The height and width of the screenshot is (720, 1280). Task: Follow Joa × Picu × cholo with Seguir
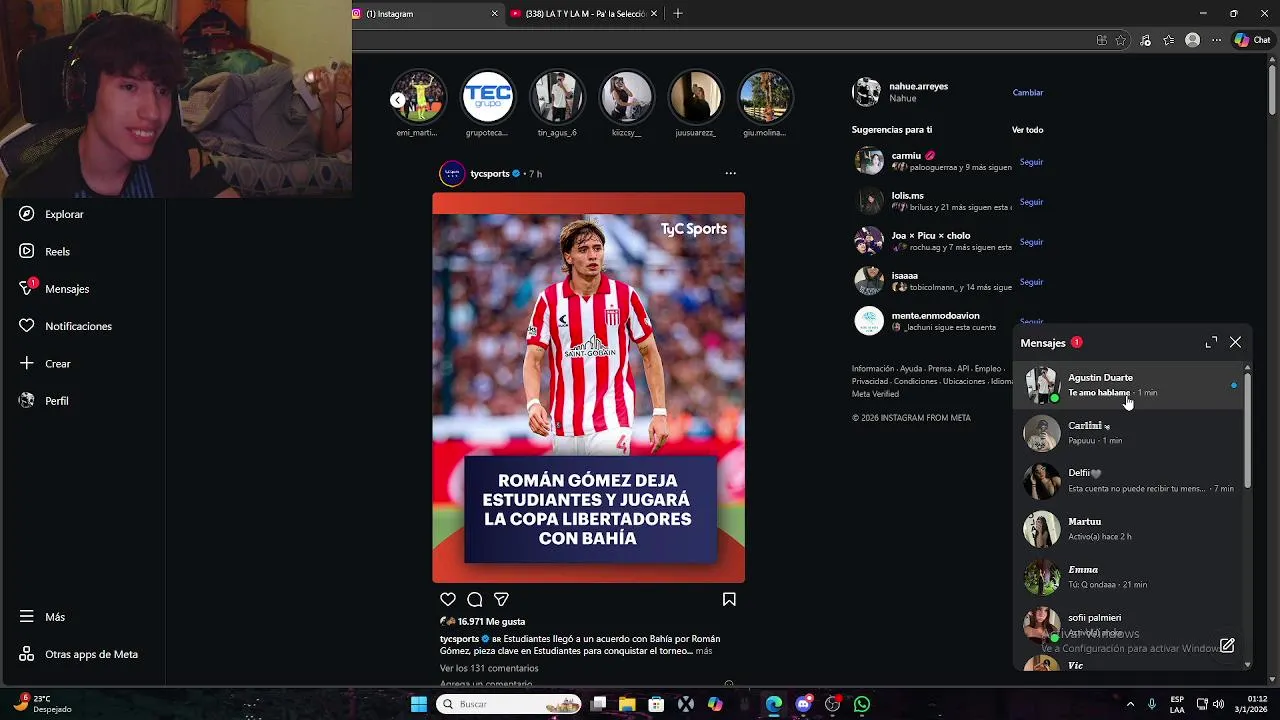[x=1031, y=242]
